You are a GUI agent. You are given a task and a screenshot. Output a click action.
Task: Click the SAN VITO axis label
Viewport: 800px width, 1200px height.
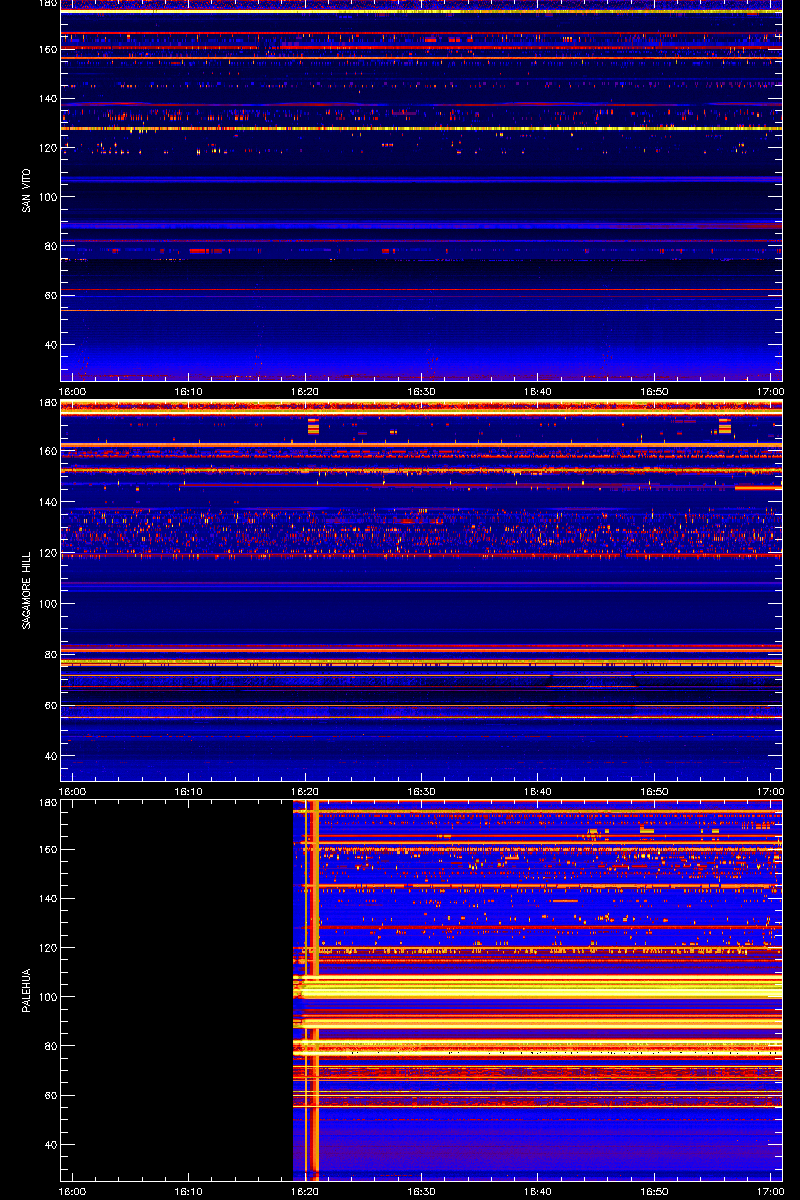tap(26, 190)
